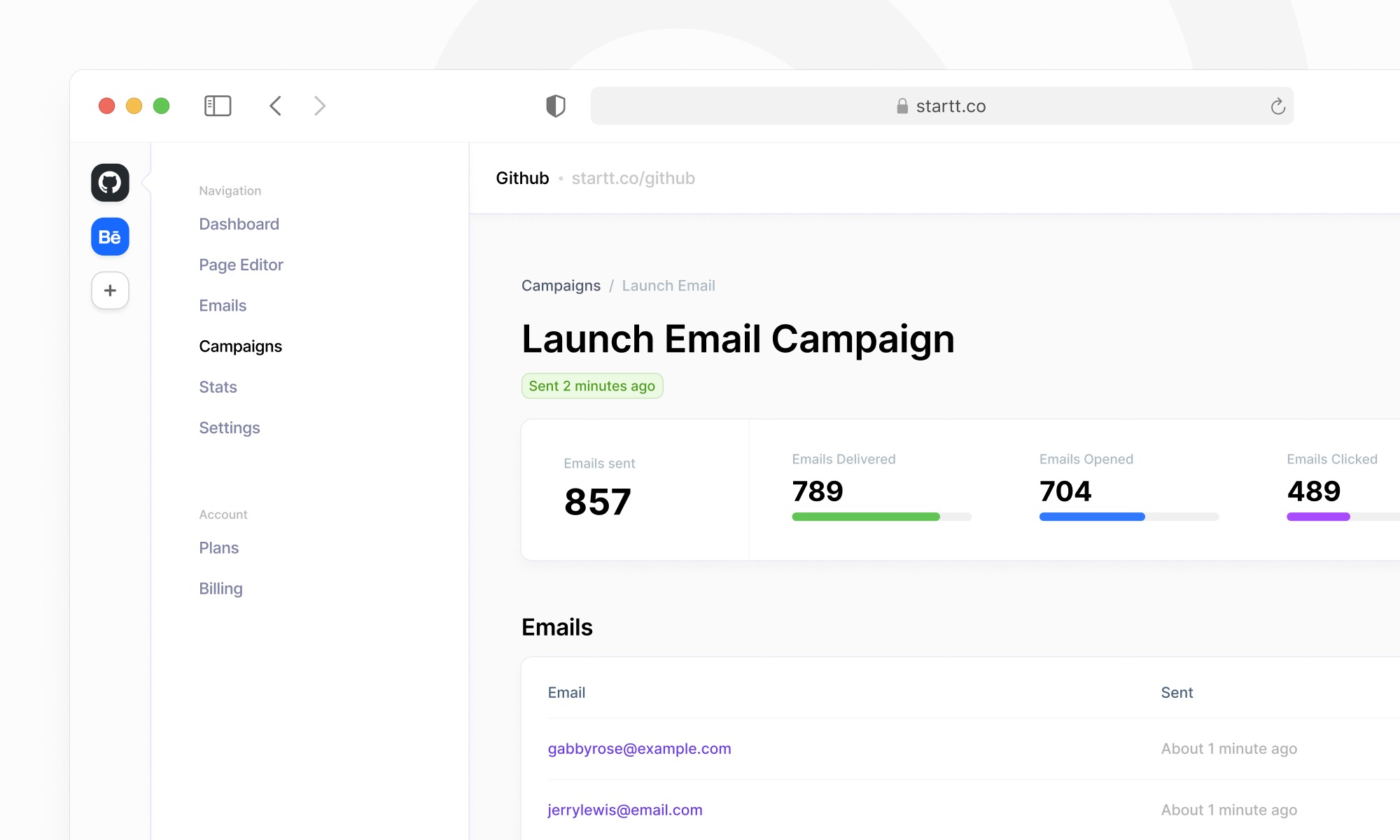Click the Launch Email Campaign heading

click(x=738, y=339)
